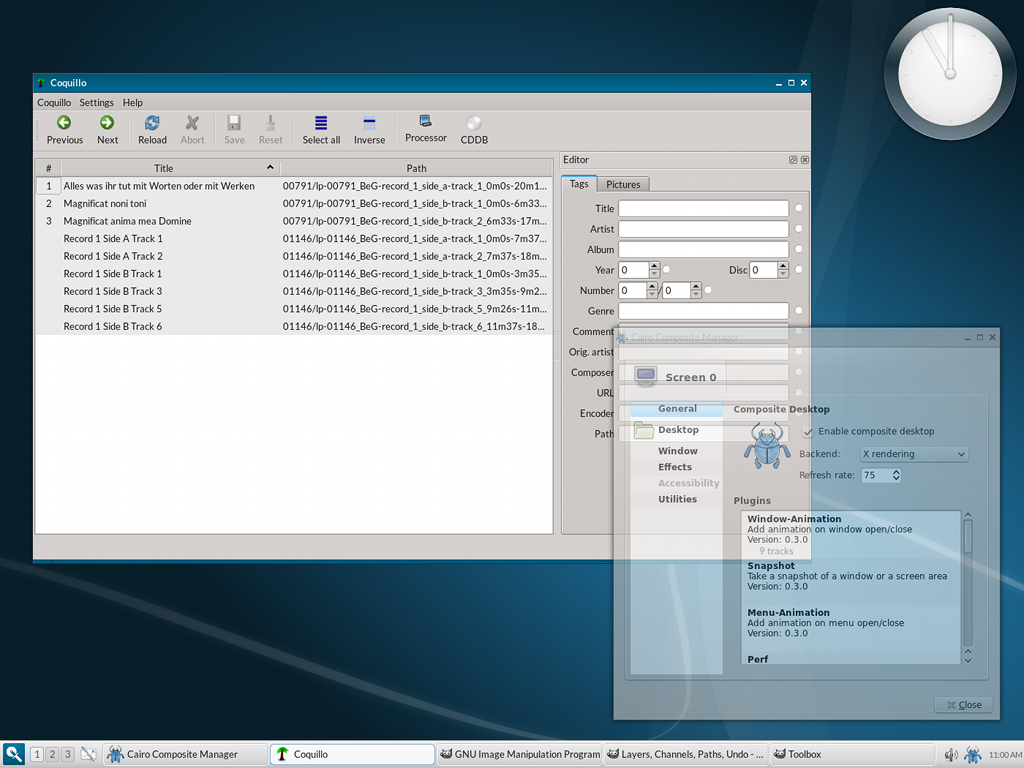Inverse the selection via toolbar
Screen dimensions: 1024x768
[369, 129]
